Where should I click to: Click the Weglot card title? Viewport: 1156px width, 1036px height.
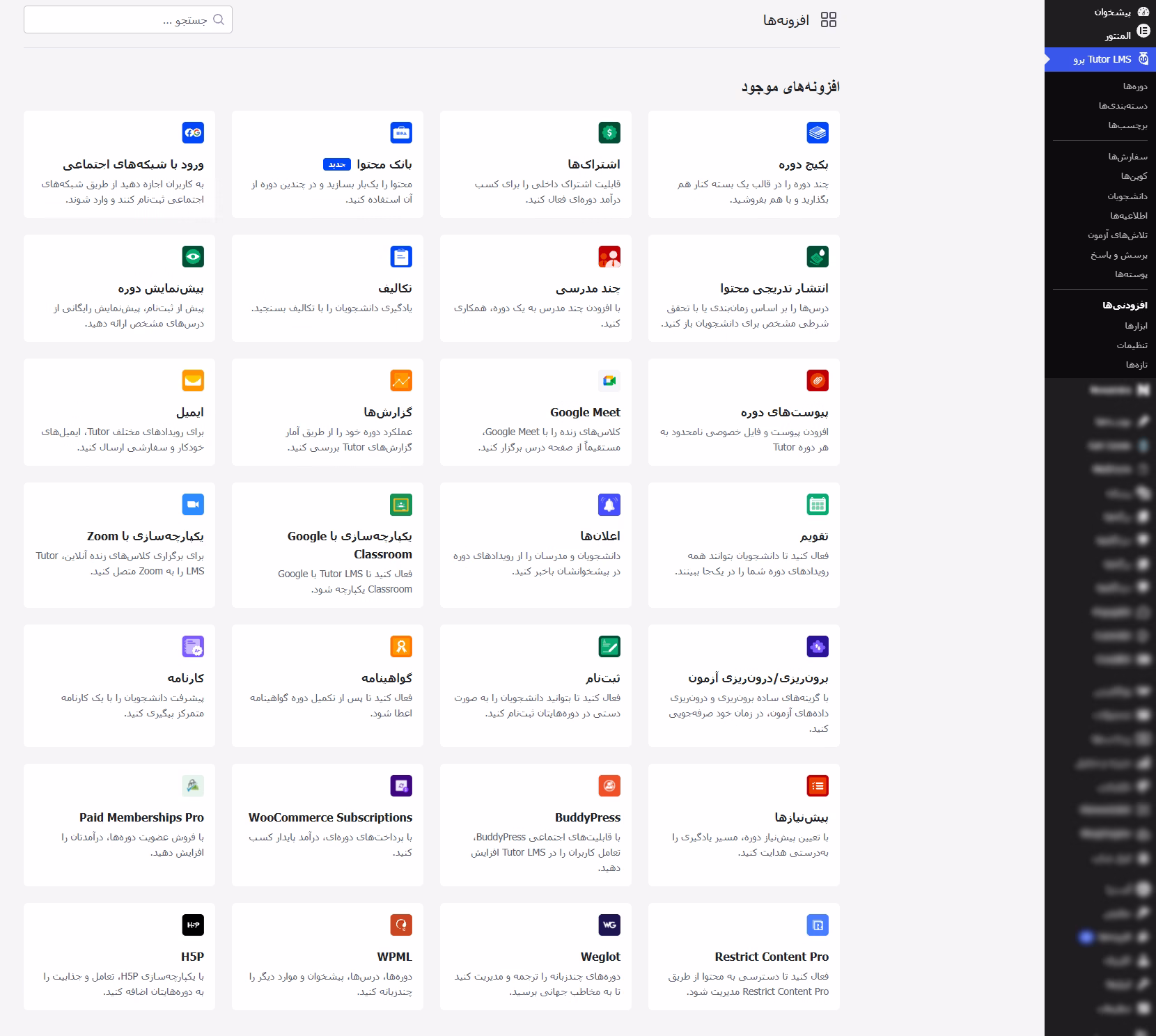pyautogui.click(x=600, y=957)
